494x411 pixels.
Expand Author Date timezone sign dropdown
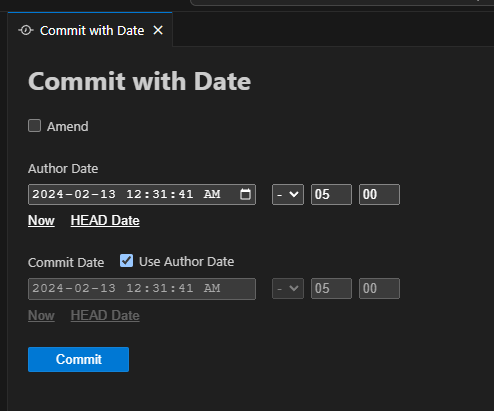[288, 194]
